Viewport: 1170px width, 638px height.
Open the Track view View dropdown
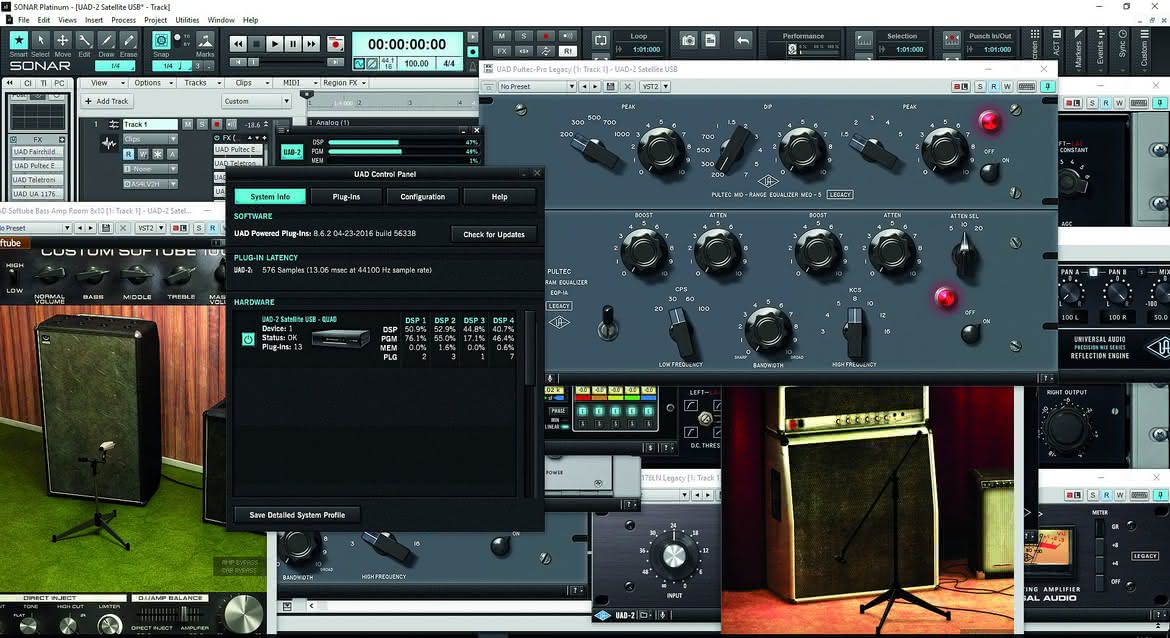click(x=104, y=83)
